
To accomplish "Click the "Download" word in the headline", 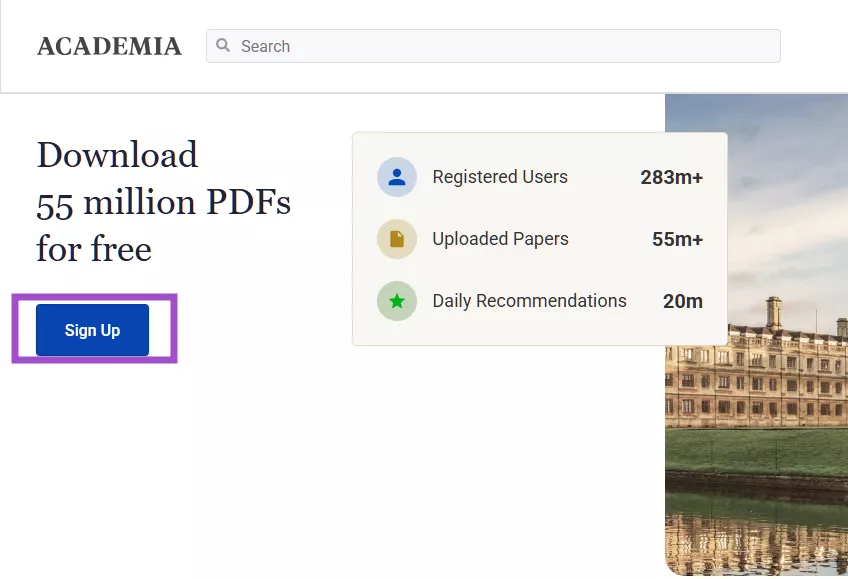I will (117, 155).
